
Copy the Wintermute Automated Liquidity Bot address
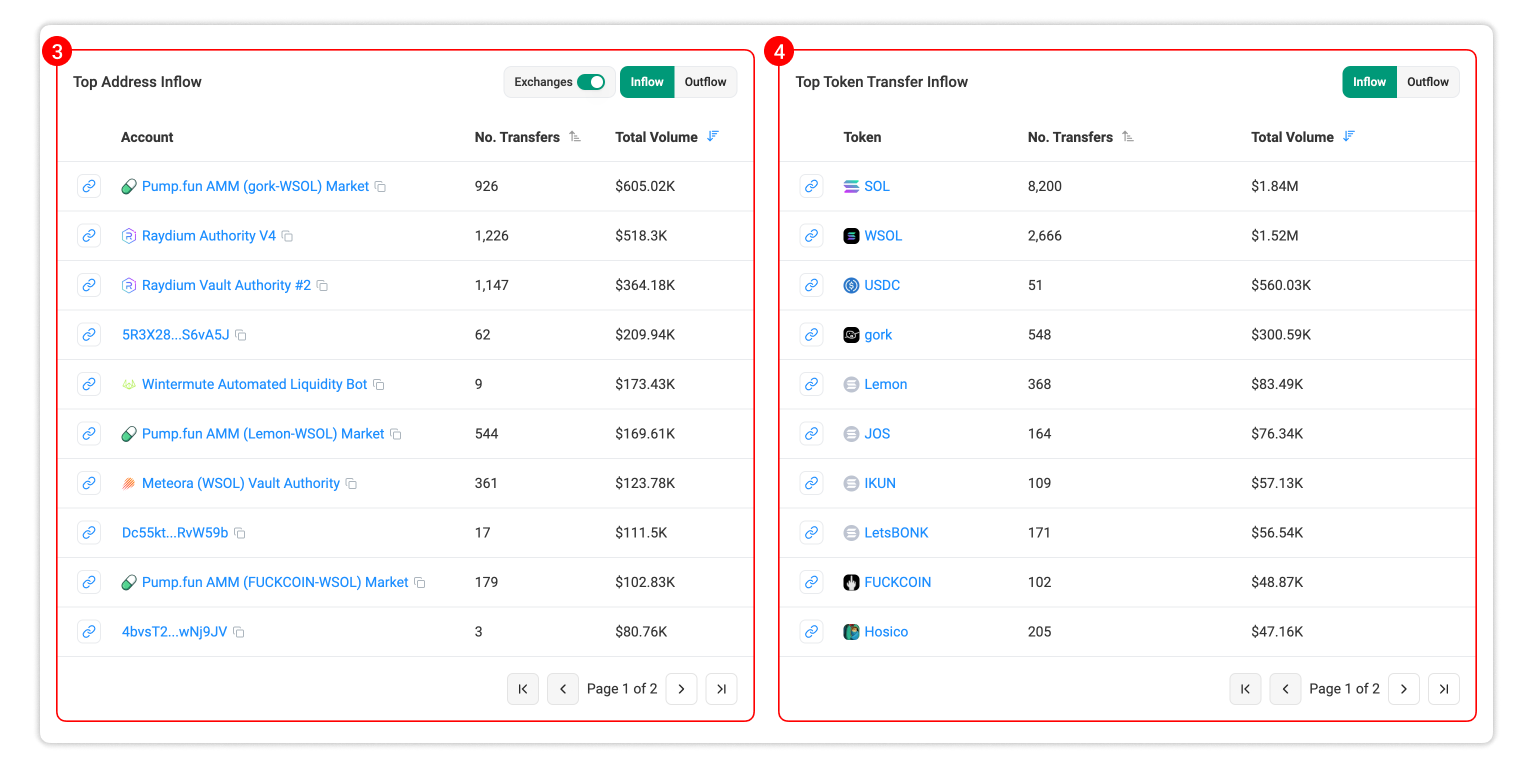[x=376, y=384]
